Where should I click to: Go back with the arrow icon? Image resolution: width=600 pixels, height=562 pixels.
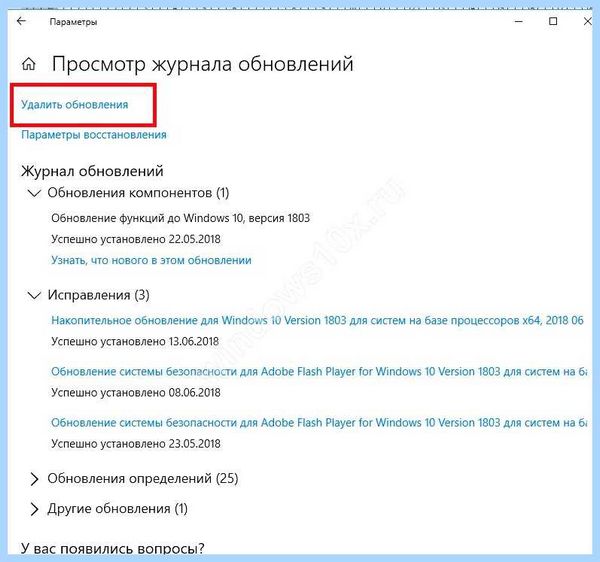pos(21,21)
